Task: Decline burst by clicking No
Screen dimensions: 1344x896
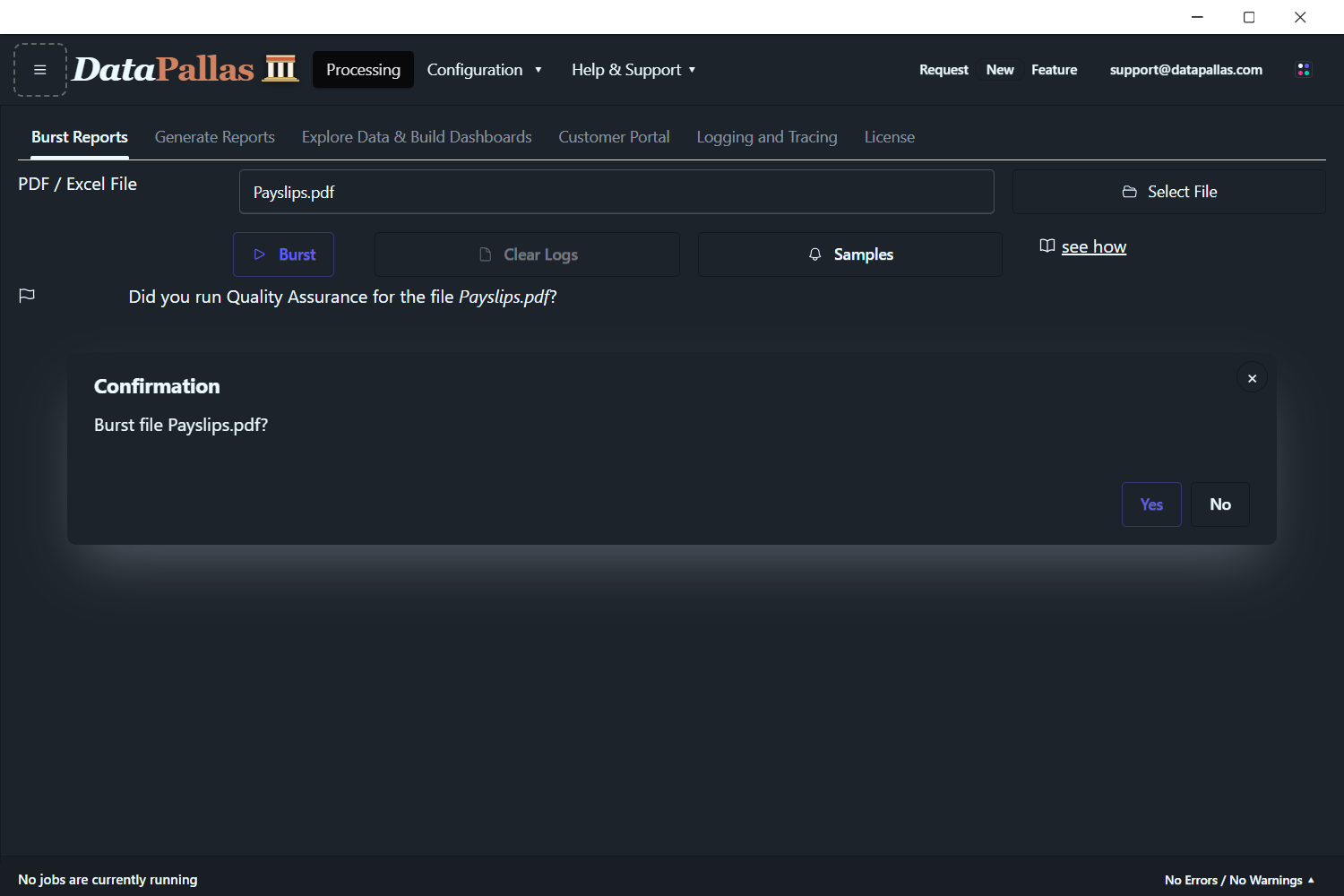Action: click(1220, 504)
